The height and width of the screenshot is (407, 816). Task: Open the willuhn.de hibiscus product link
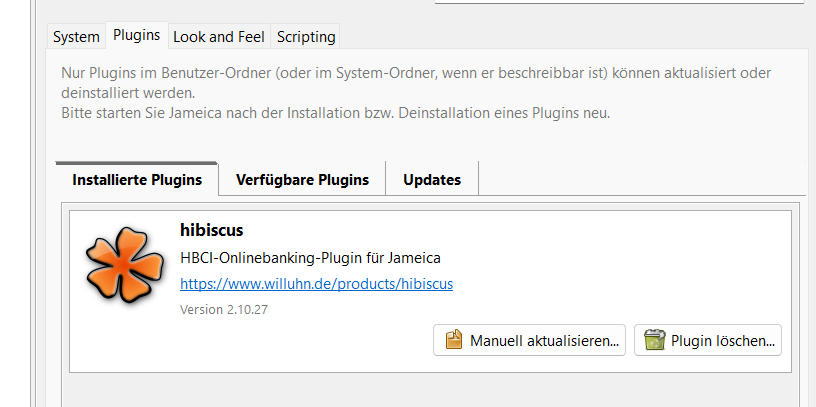click(316, 284)
